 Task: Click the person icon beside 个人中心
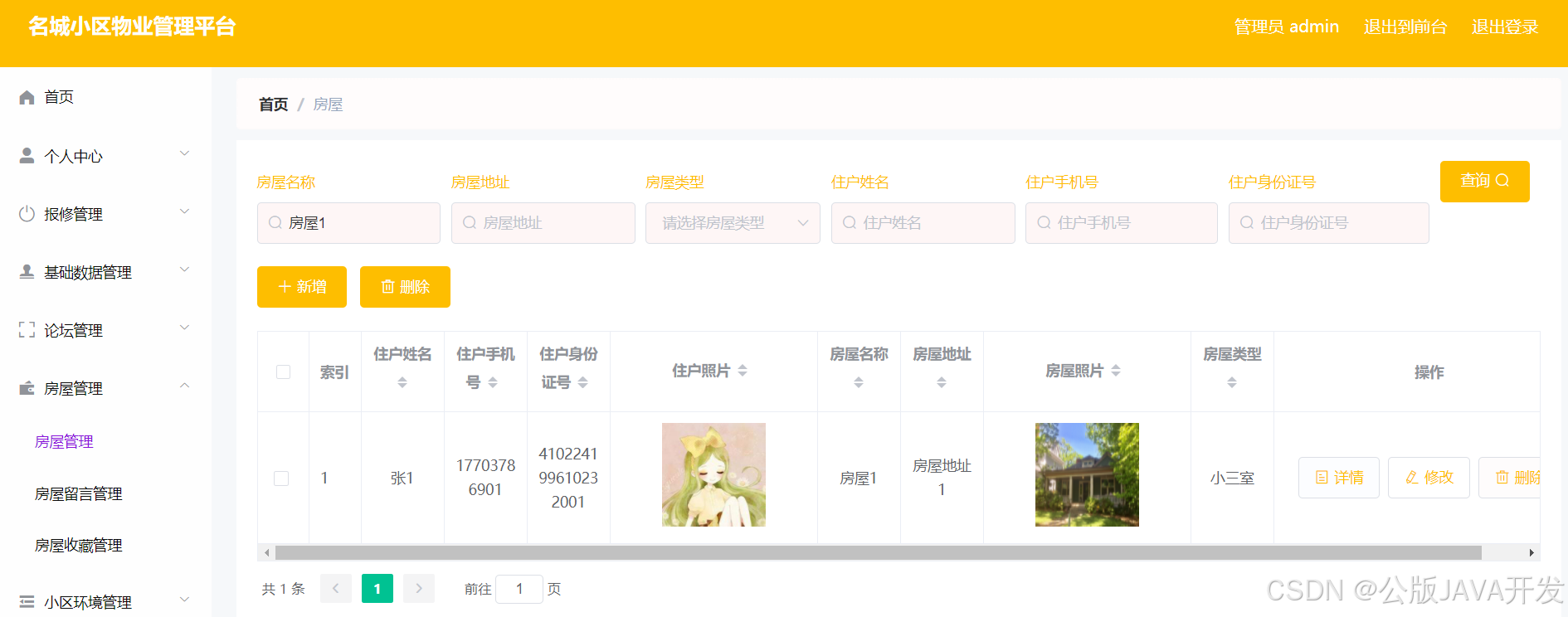pos(27,155)
